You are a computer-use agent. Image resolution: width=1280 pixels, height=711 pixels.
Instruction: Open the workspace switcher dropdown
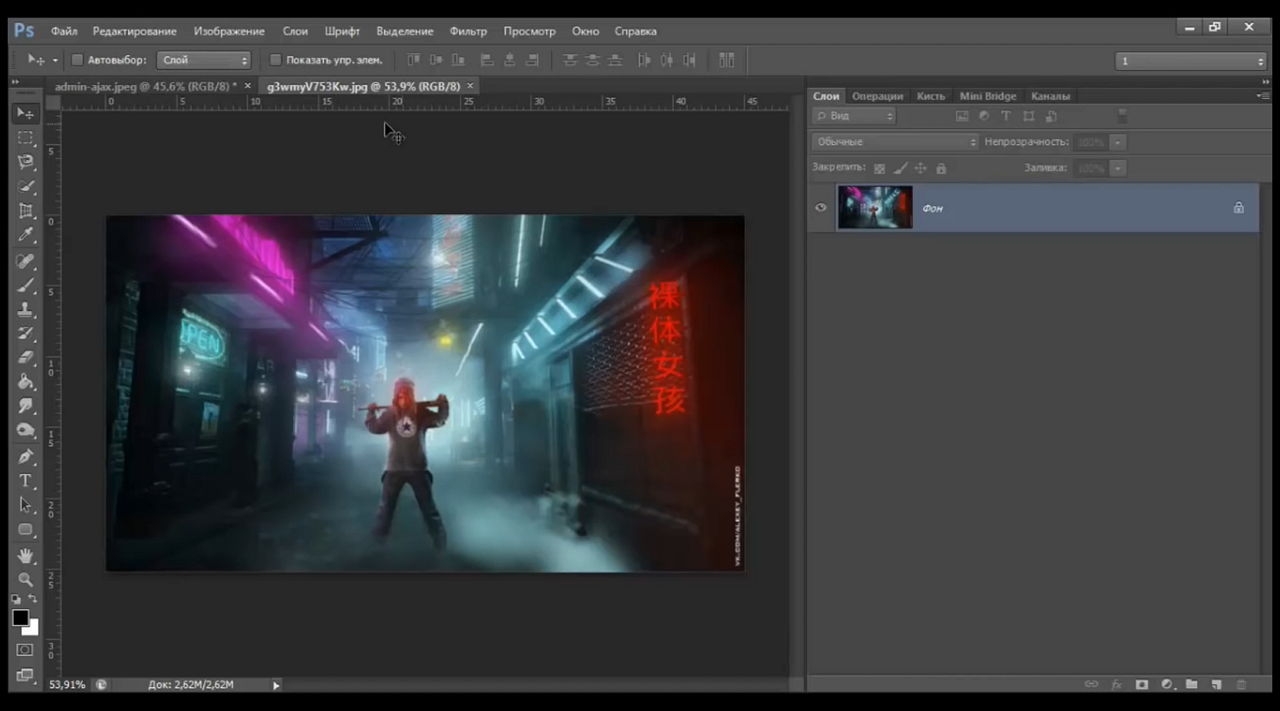(x=1191, y=61)
